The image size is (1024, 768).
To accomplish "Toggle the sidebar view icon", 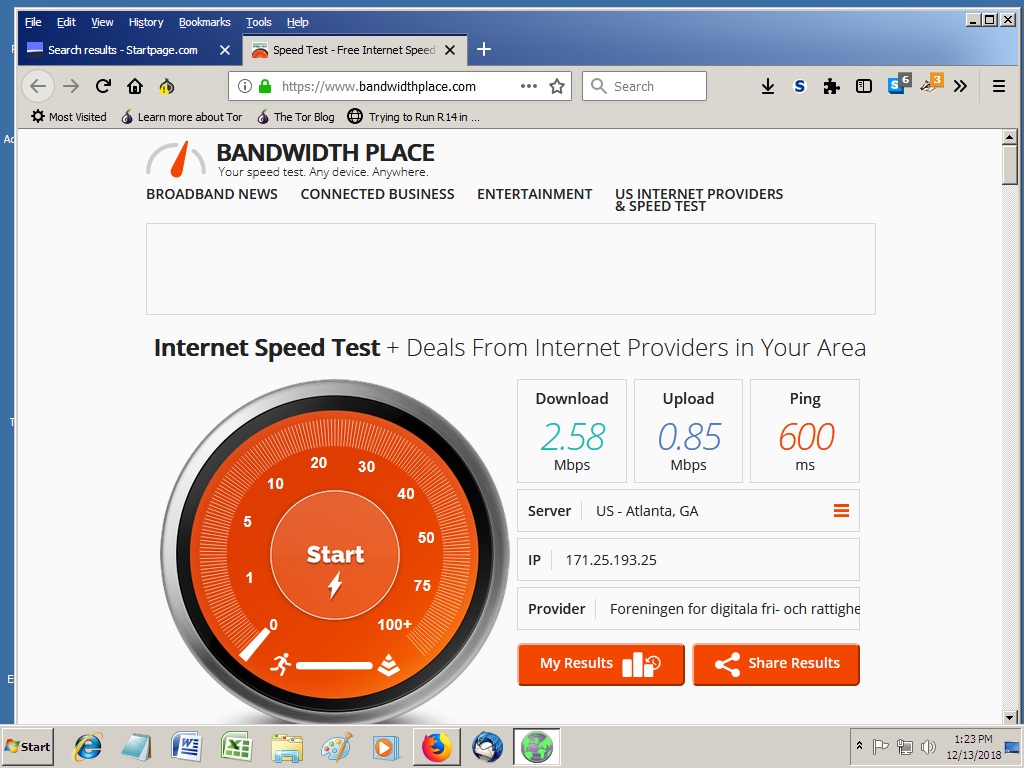I will [863, 86].
